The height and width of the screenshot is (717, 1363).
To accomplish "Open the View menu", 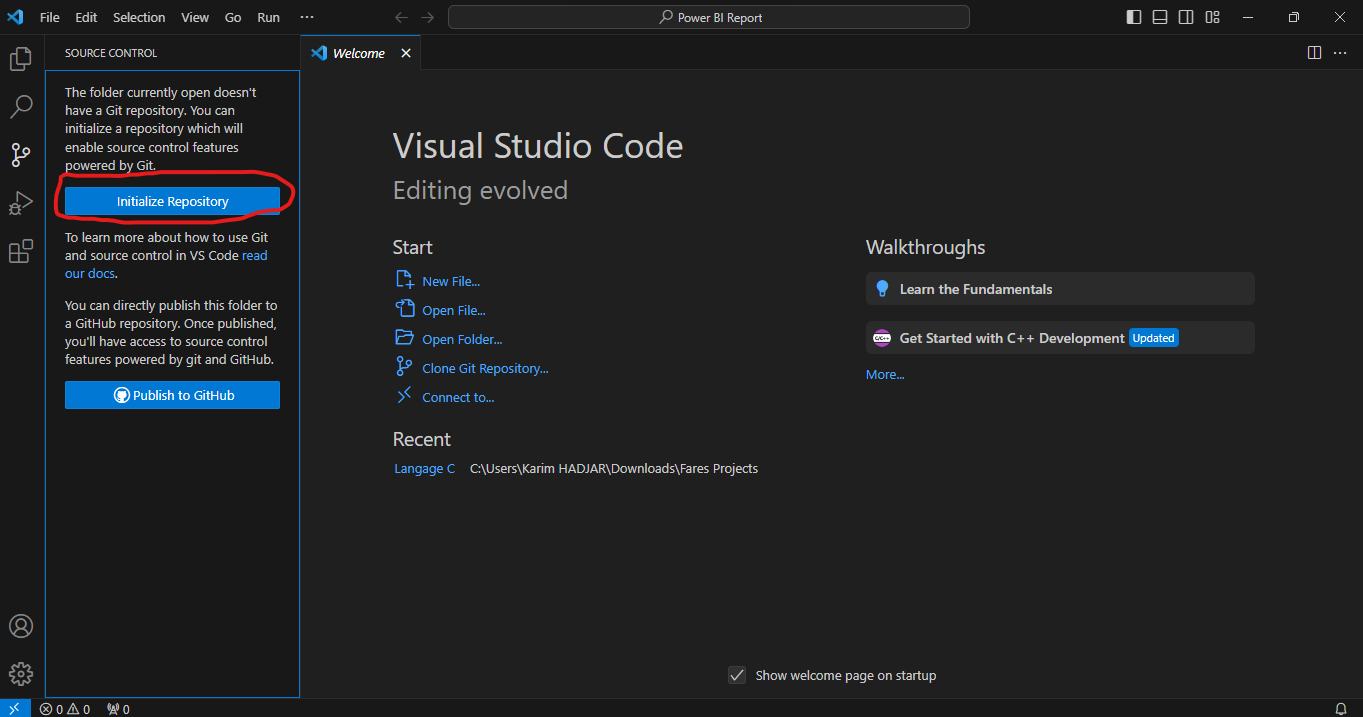I will [x=195, y=17].
